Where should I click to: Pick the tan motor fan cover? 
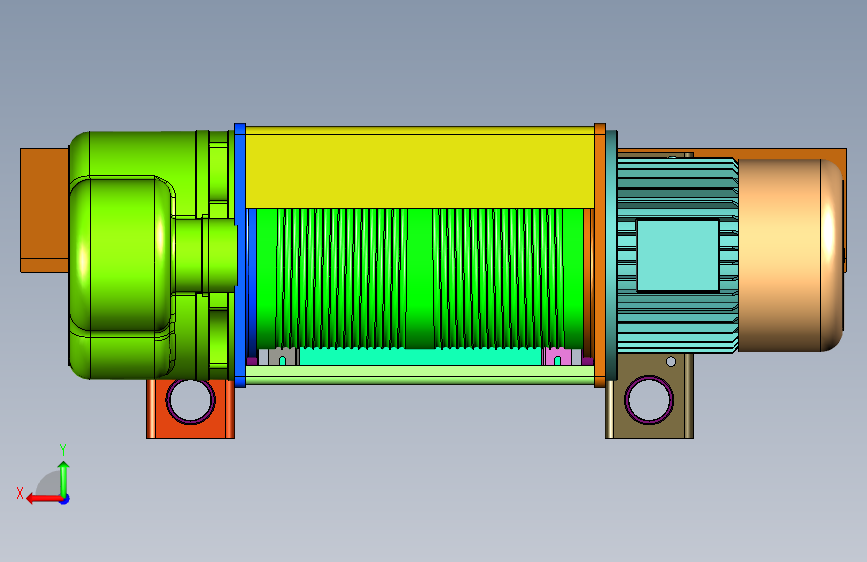(791, 255)
